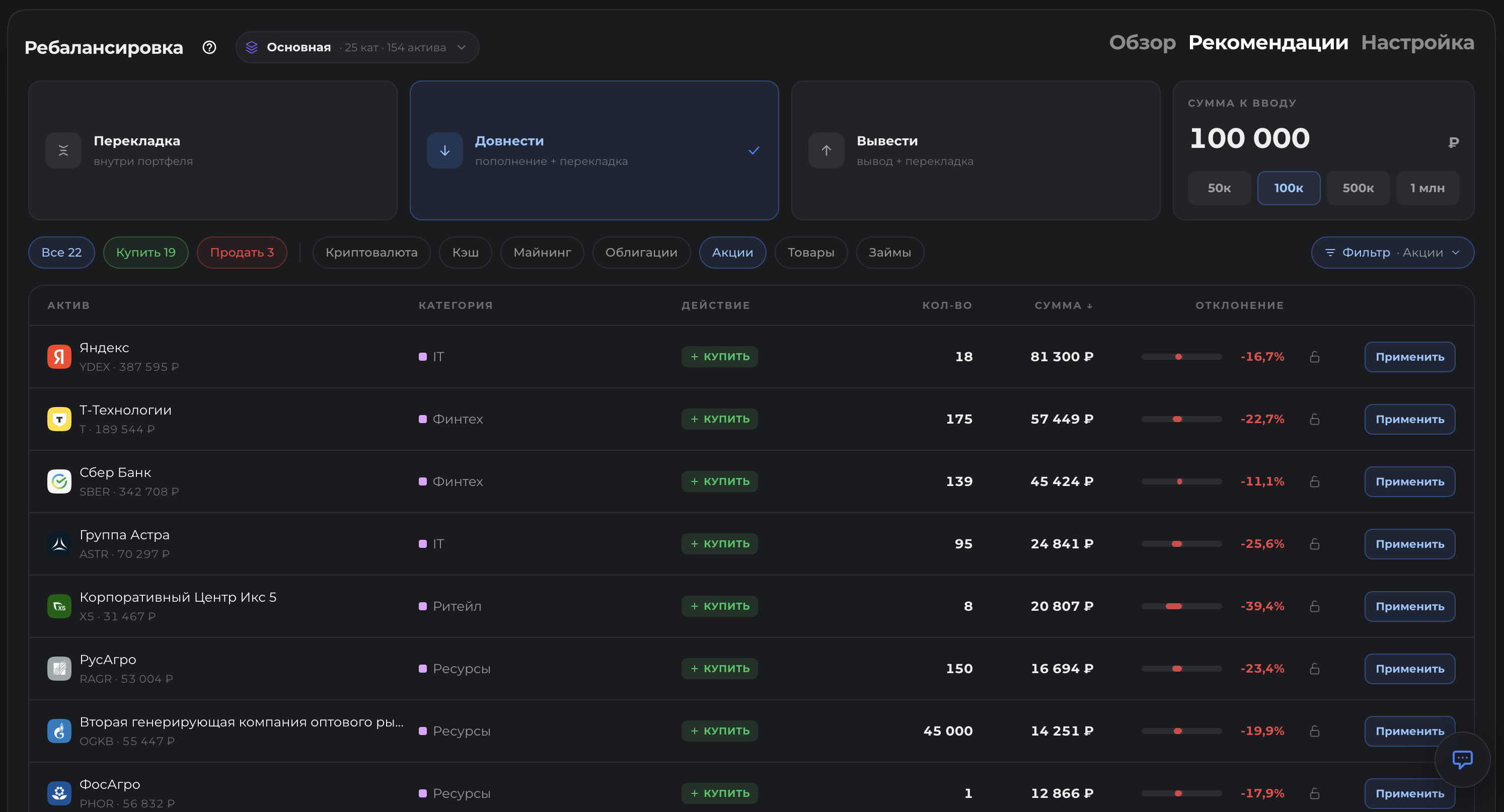The image size is (1504, 812).
Task: Toggle lock for ФосАгро row
Action: tap(1314, 793)
